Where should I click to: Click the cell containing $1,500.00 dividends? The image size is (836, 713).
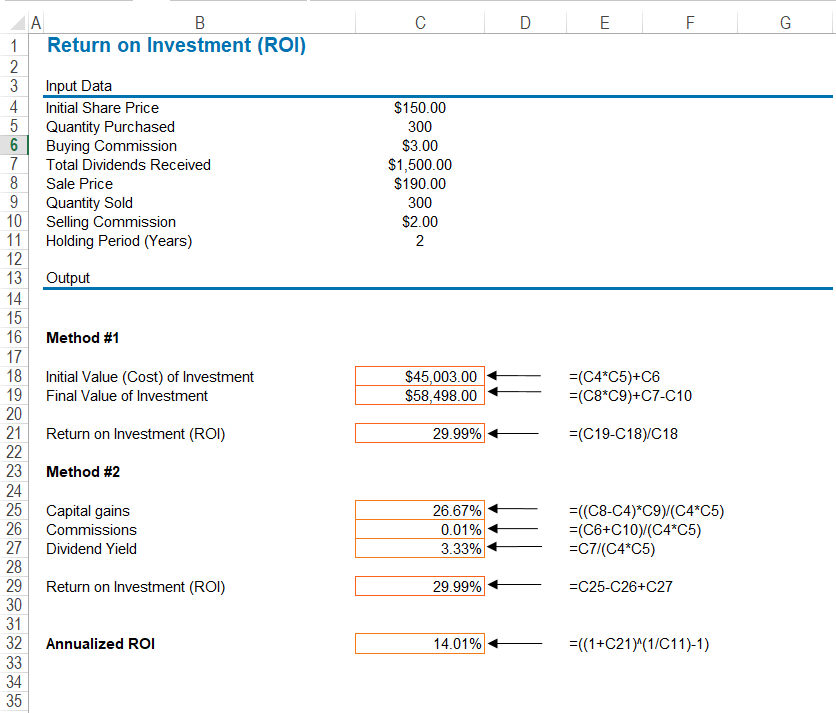pyautogui.click(x=419, y=164)
